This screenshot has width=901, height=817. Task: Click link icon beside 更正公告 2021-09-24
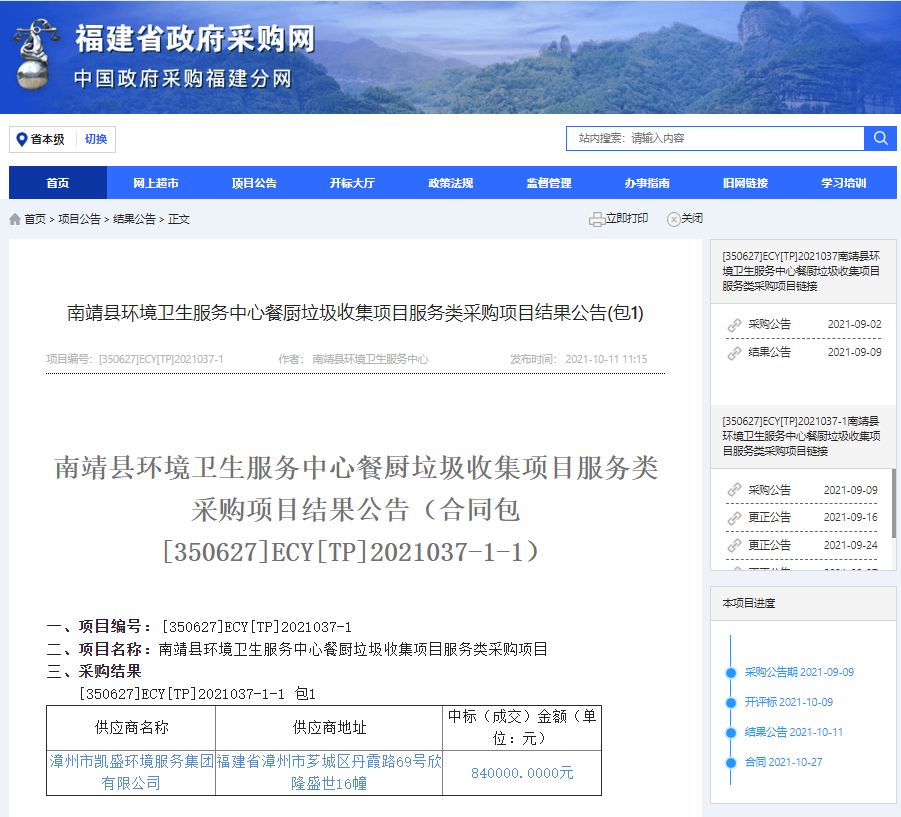pyautogui.click(x=734, y=545)
